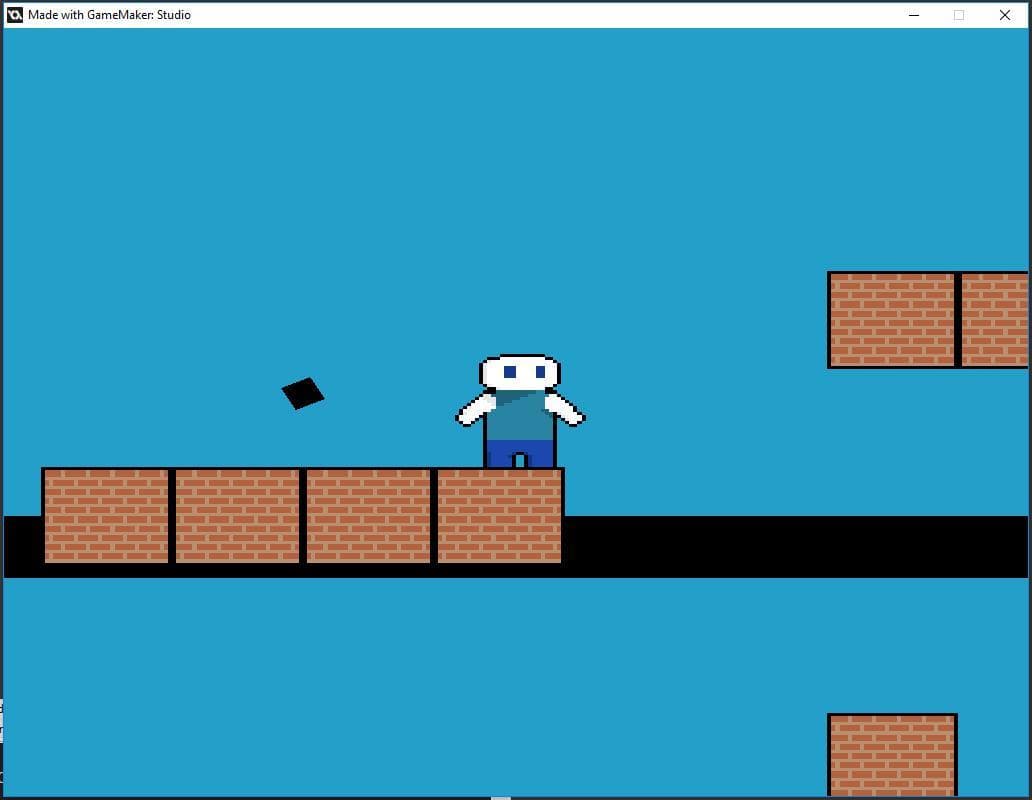Click the black diamond-shaped object
This screenshot has height=800, width=1032.
pos(303,393)
